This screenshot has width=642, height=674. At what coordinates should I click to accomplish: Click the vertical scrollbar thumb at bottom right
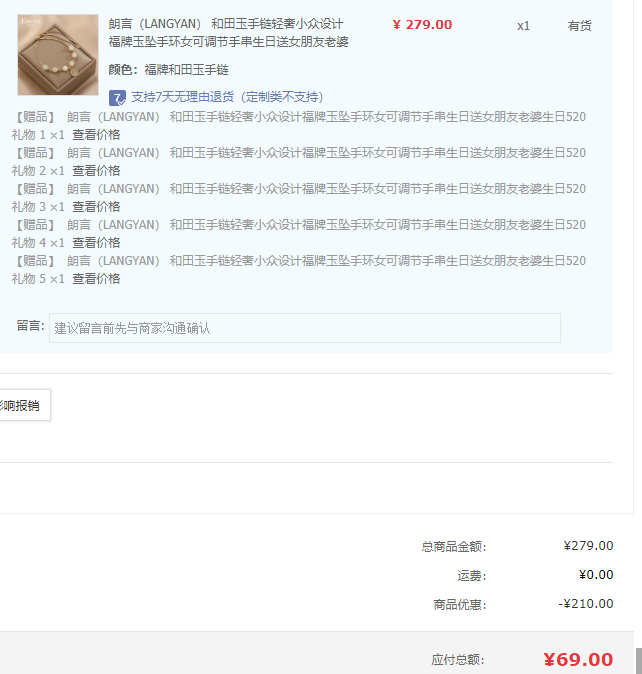click(638, 661)
